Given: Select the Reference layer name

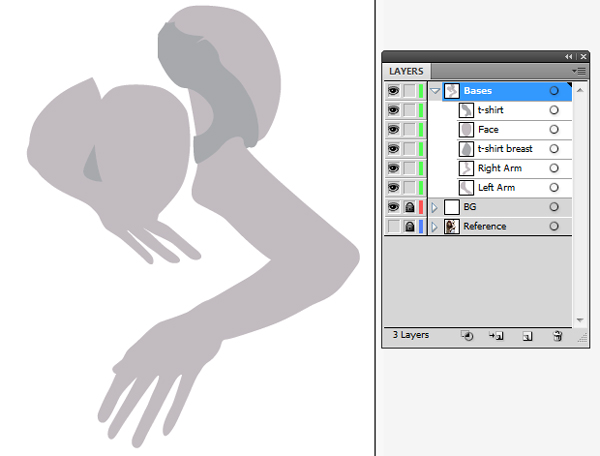Looking at the screenshot, I should 484,226.
